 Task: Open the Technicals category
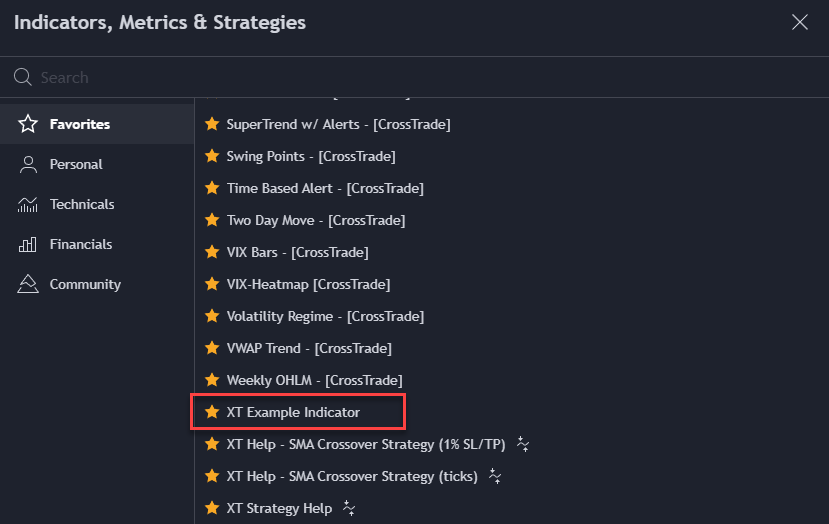82,204
